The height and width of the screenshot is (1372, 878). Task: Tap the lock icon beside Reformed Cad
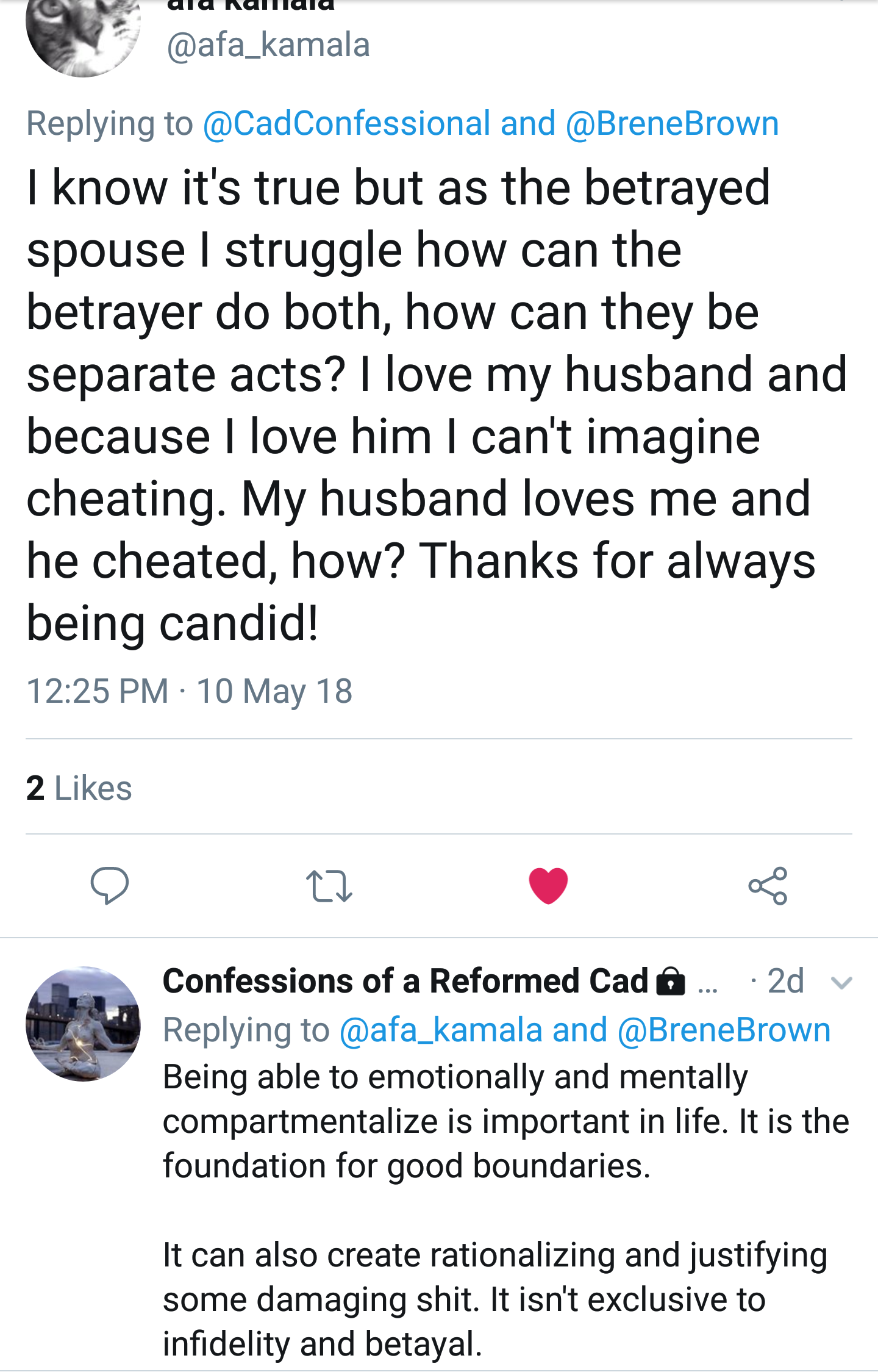click(670, 982)
